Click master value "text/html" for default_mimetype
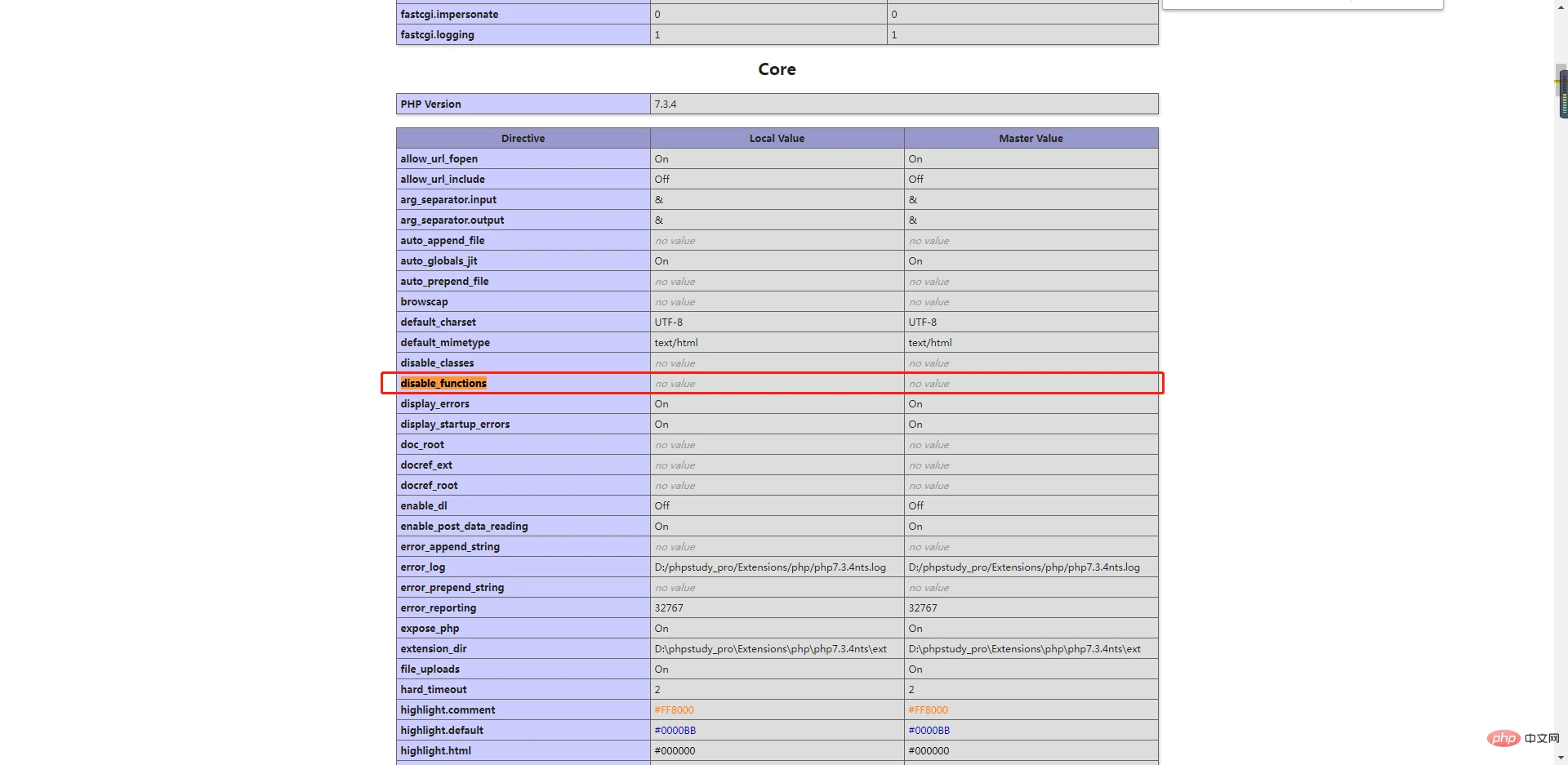 coord(930,343)
